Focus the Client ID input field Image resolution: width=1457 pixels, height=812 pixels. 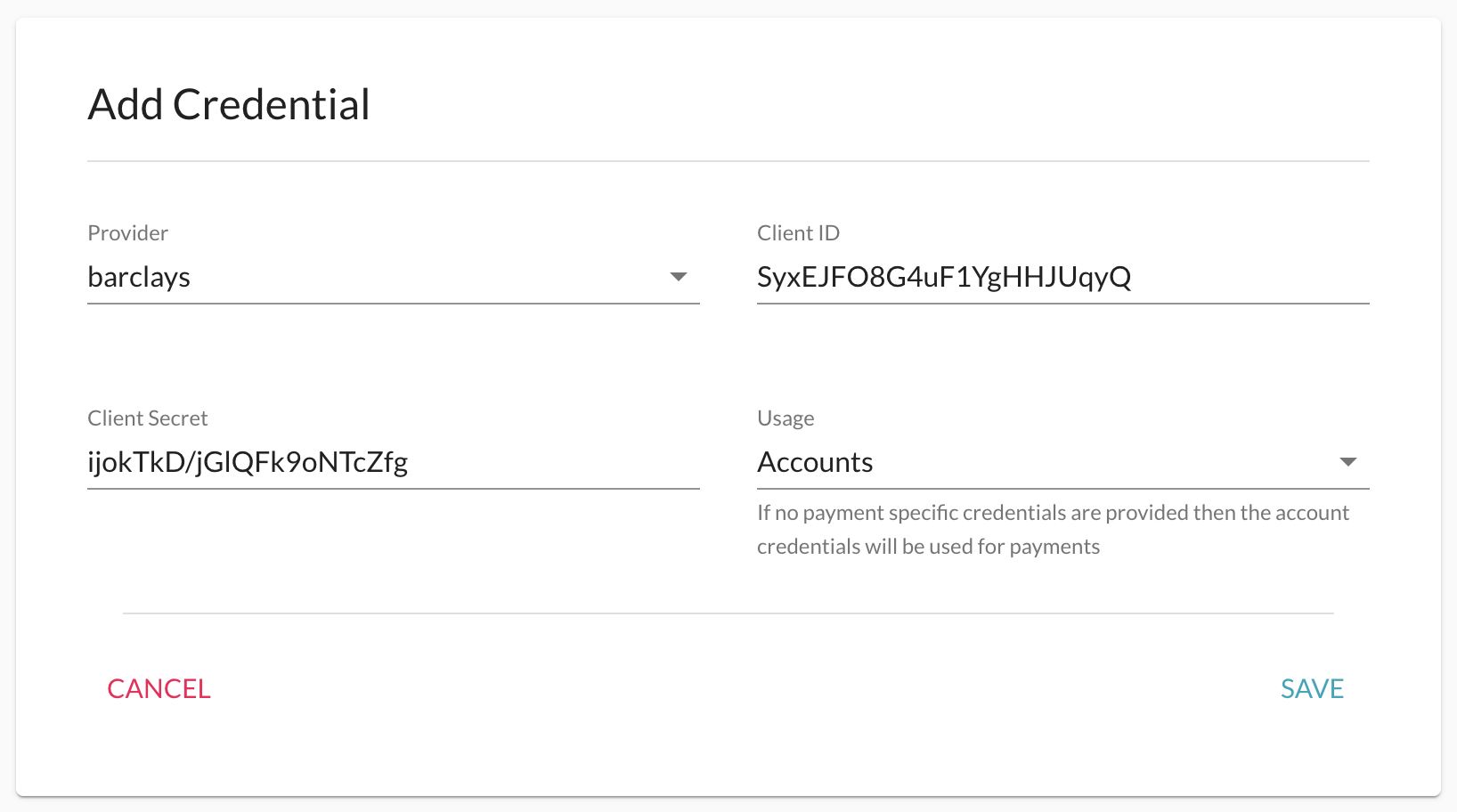[x=1063, y=277]
